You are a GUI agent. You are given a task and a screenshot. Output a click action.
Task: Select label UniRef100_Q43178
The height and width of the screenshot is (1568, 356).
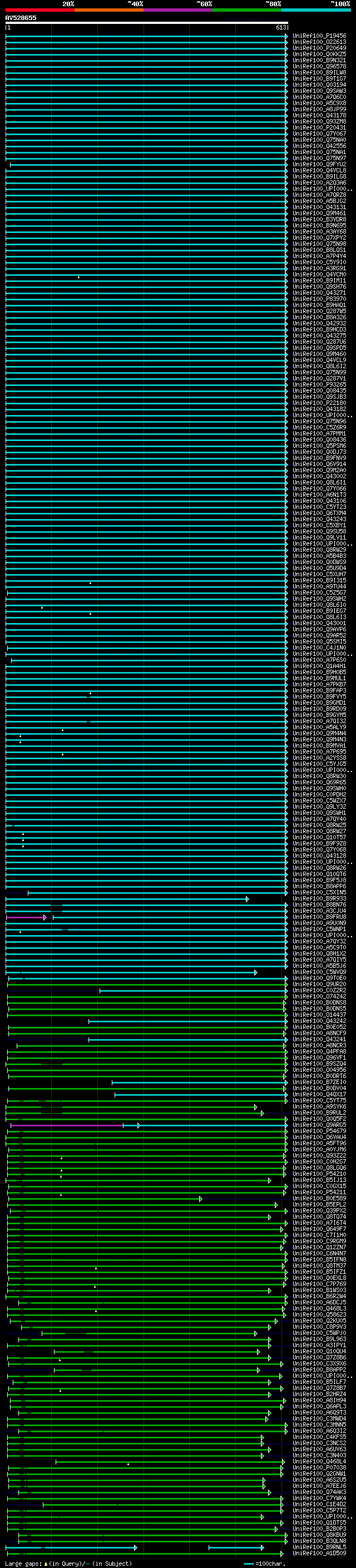tap(319, 115)
